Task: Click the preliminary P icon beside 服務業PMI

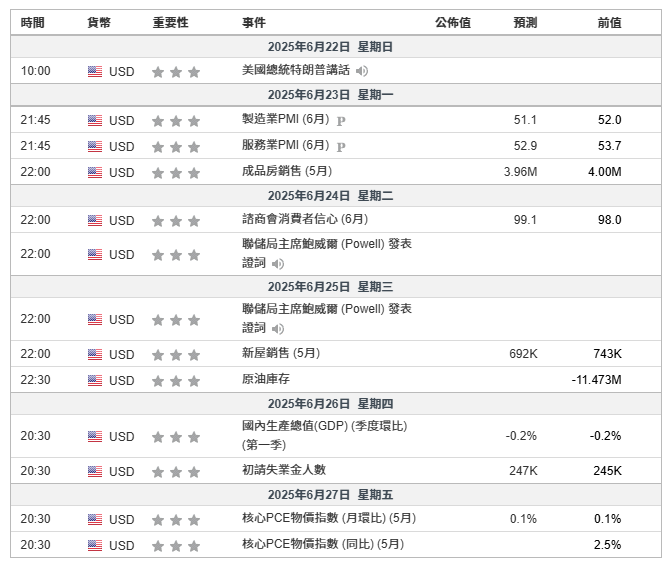Action: [x=341, y=147]
